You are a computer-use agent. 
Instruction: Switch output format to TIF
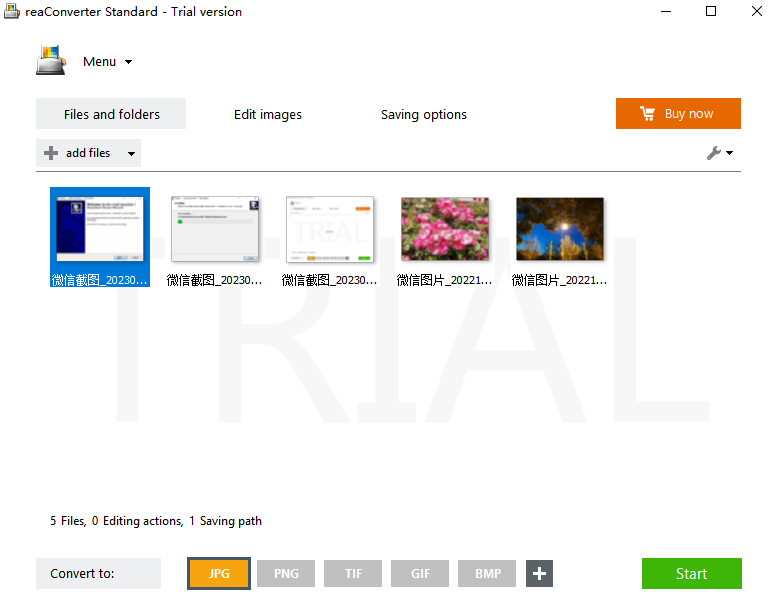(x=353, y=574)
